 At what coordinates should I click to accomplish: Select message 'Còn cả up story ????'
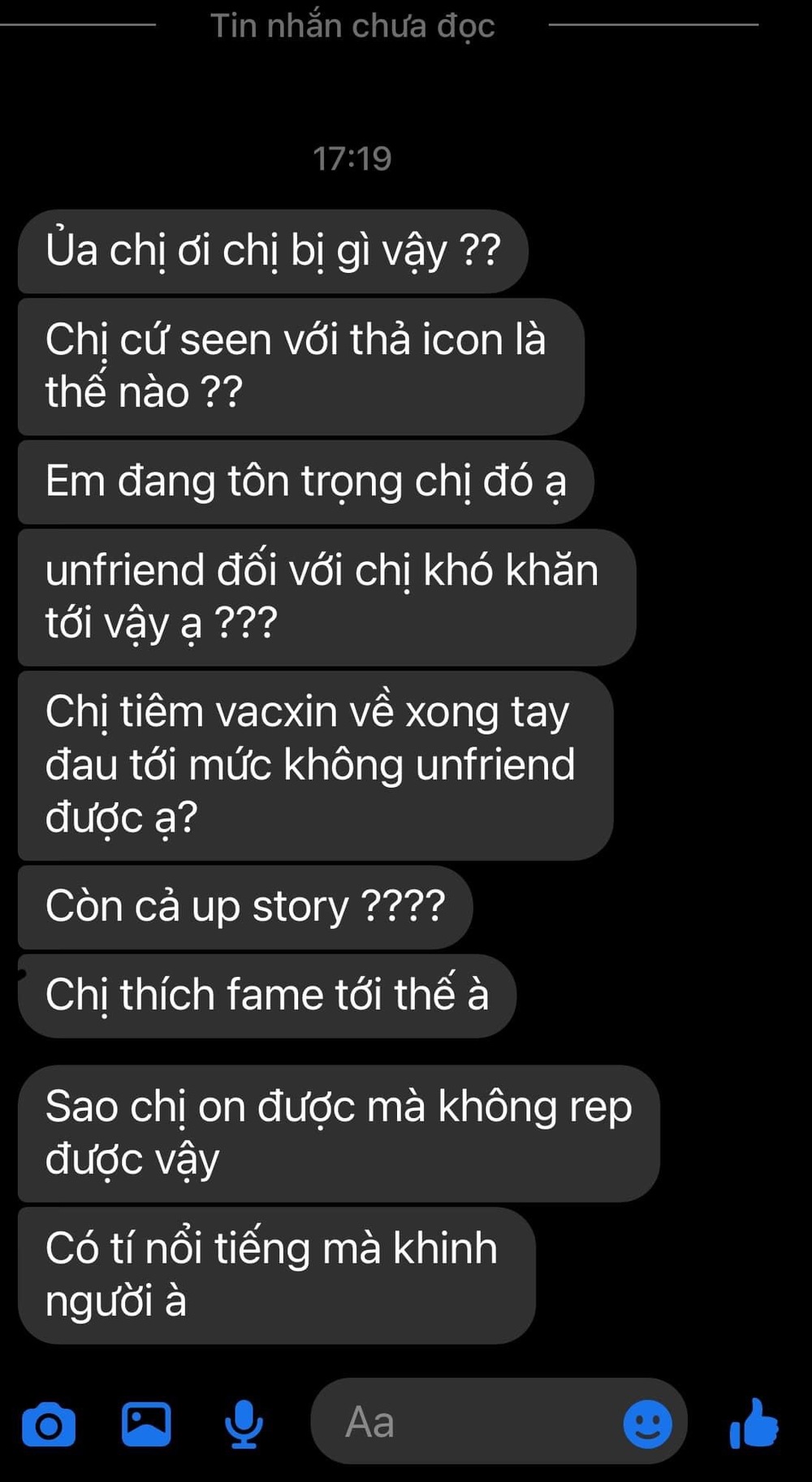(245, 907)
